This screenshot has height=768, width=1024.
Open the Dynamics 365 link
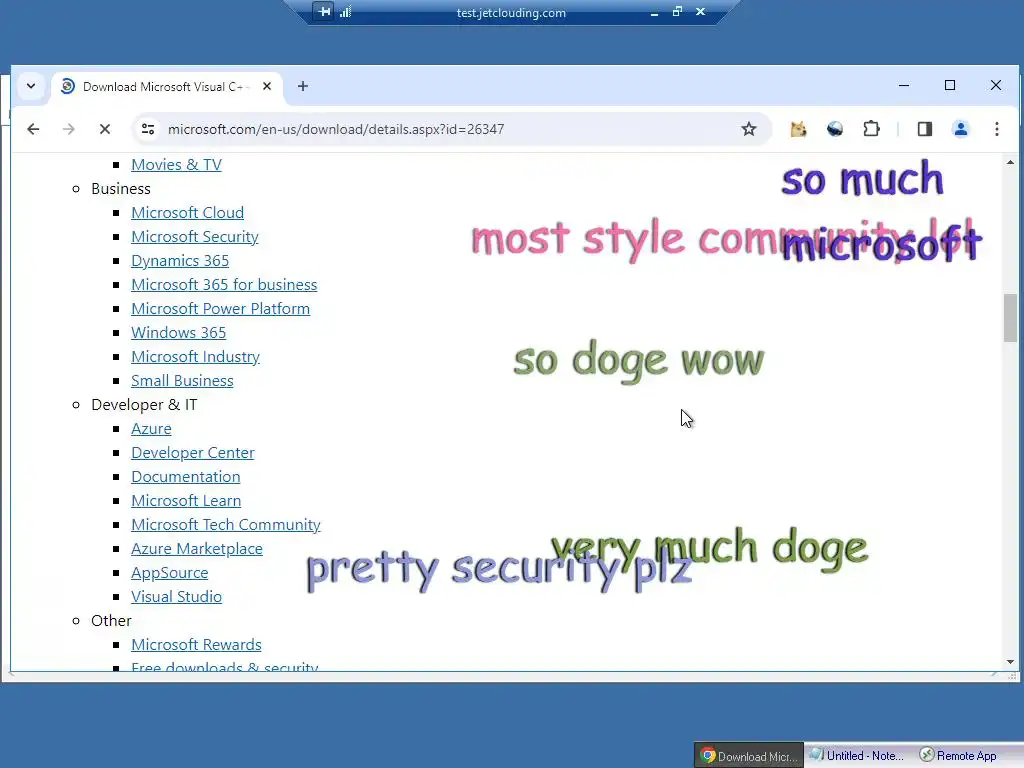180,261
